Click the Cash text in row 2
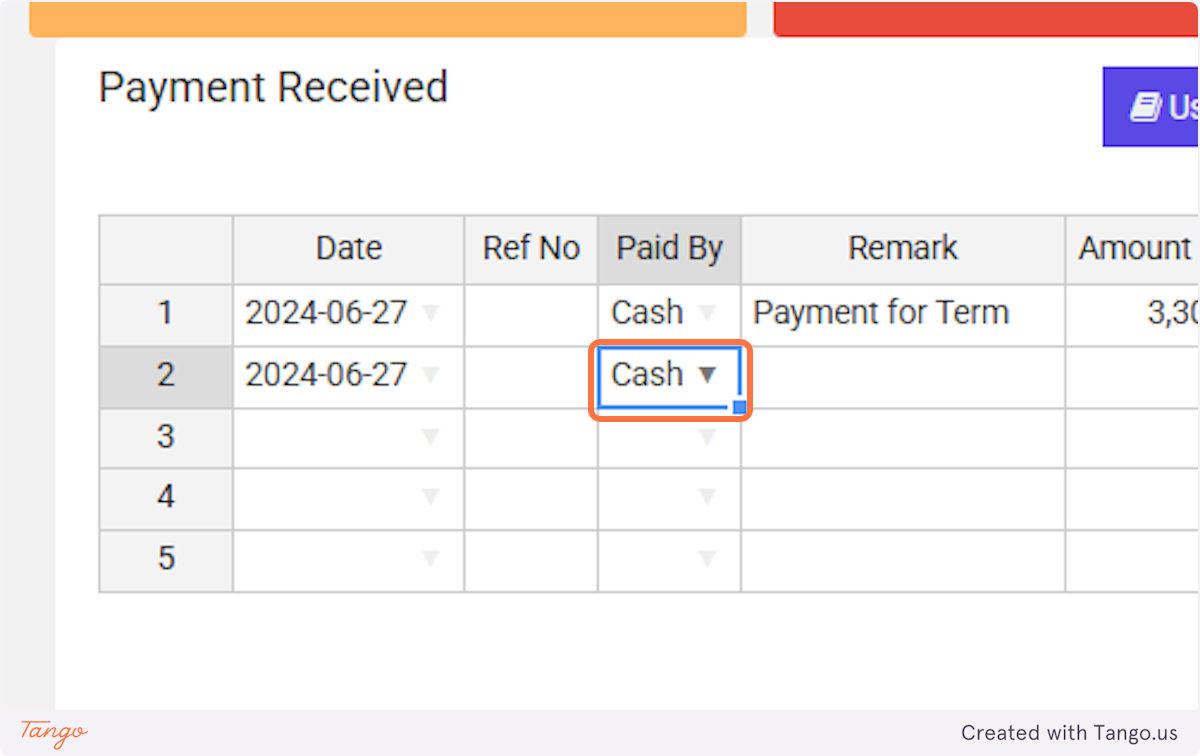 coord(647,375)
